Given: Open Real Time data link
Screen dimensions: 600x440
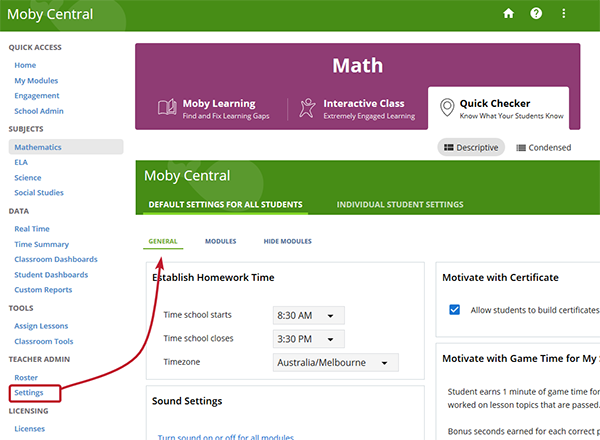Looking at the screenshot, I should pyautogui.click(x=32, y=229).
